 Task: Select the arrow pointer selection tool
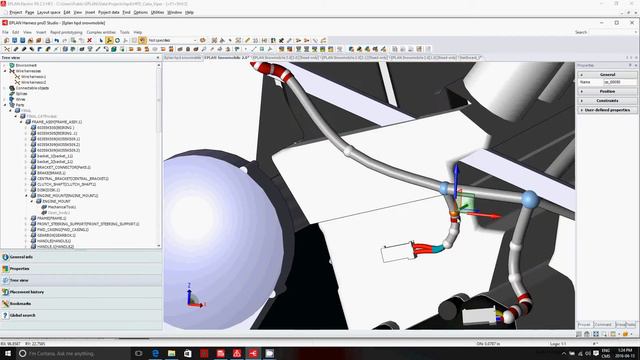(x=101, y=40)
